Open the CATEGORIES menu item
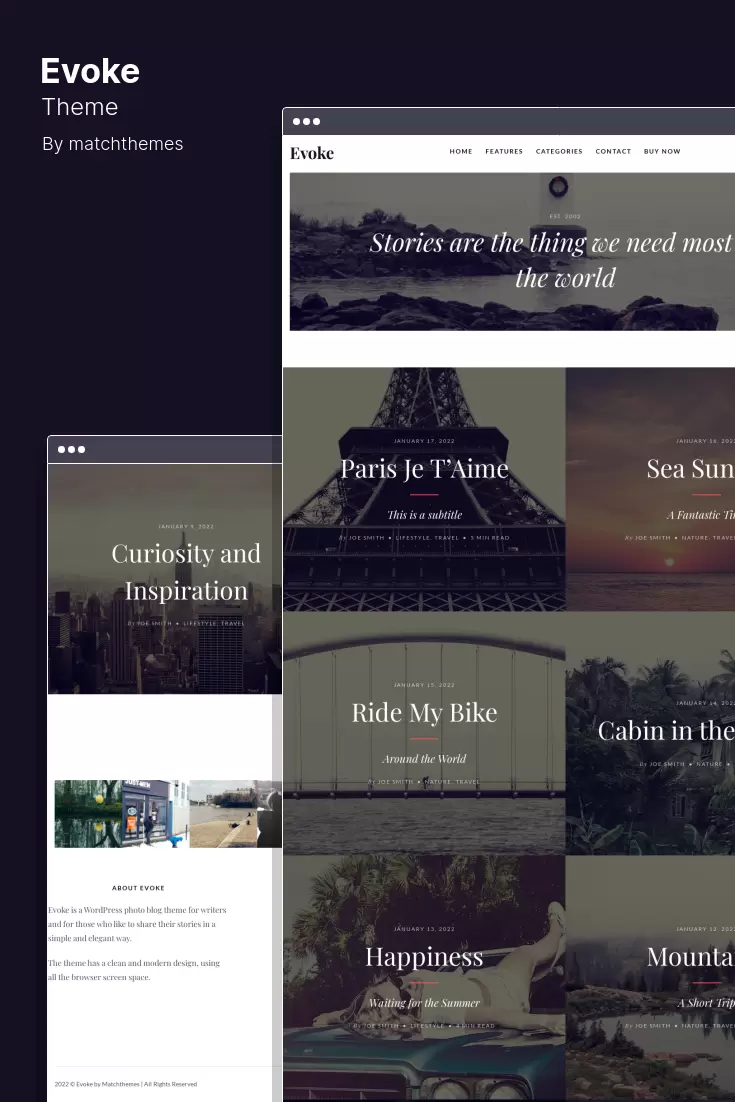 pos(559,151)
